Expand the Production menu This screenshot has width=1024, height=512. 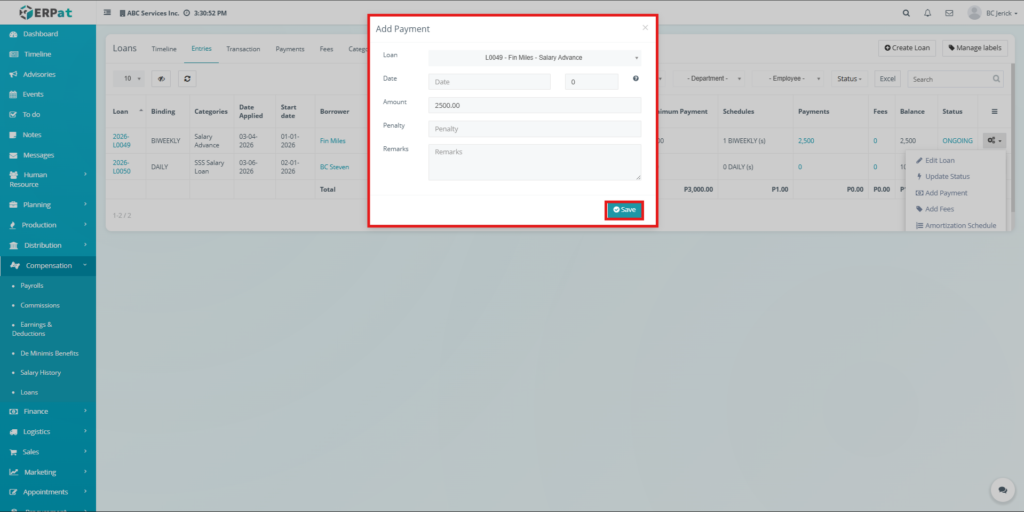click(x=48, y=225)
